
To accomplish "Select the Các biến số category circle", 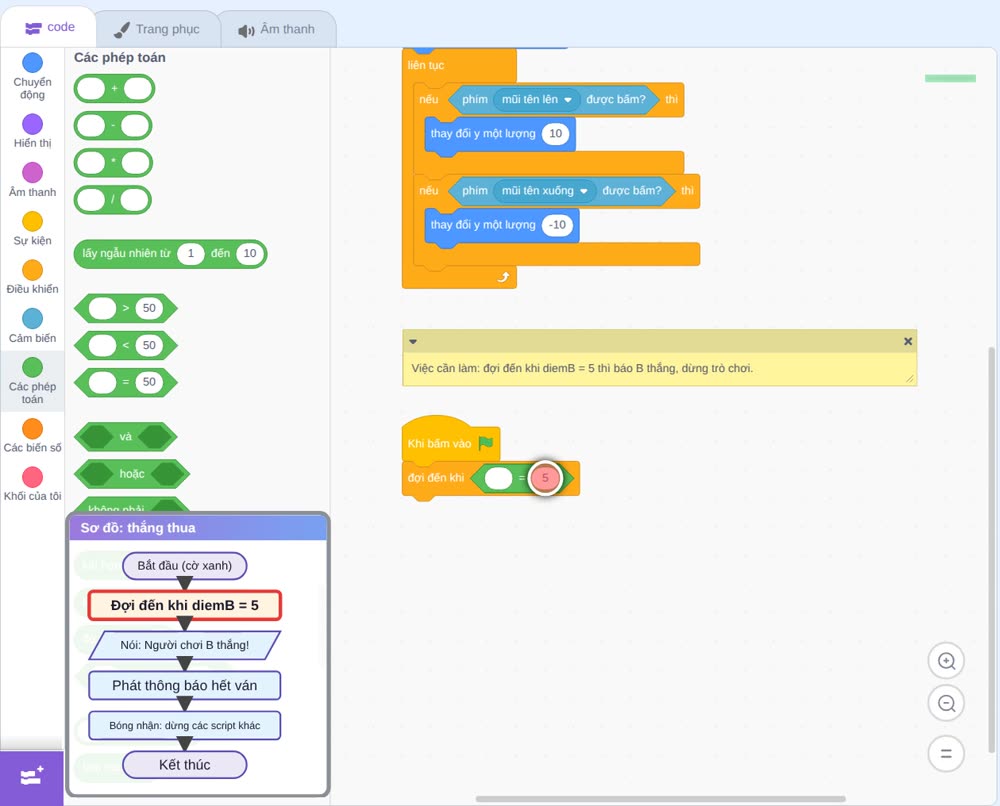I will click(x=33, y=429).
